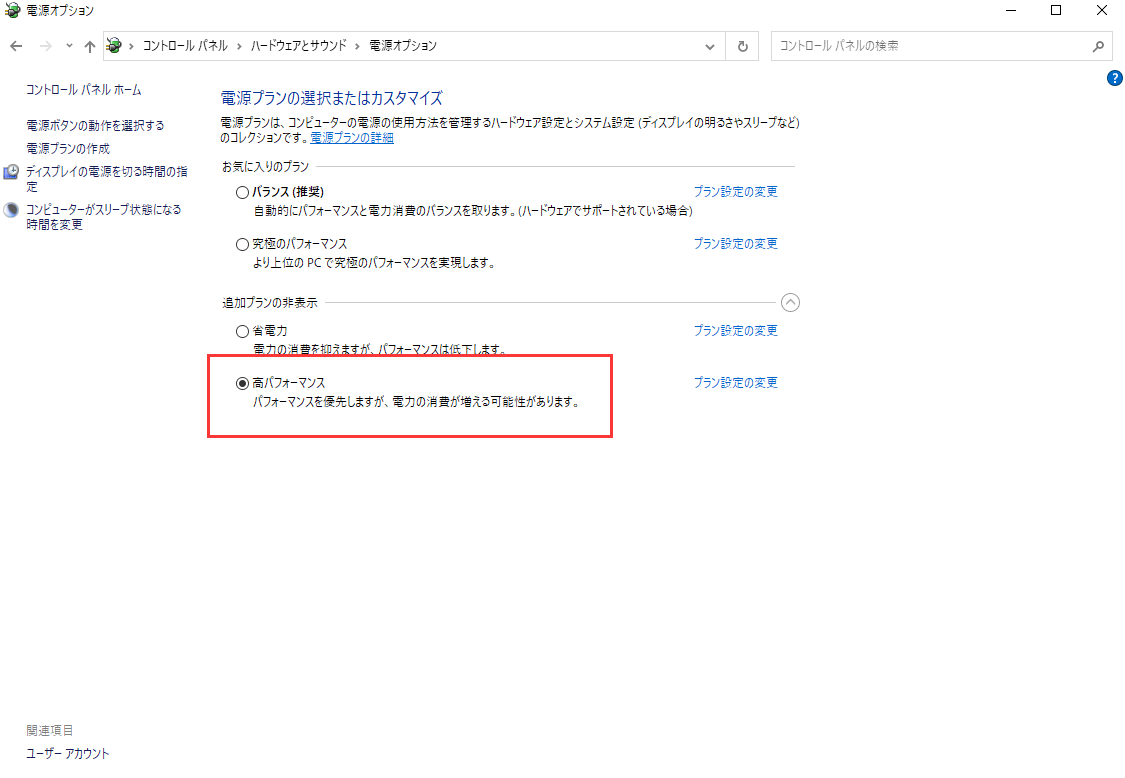Open プラン設定の変更 for 高パフォーマンス
Screen dimensions: 1125x778
735,383
